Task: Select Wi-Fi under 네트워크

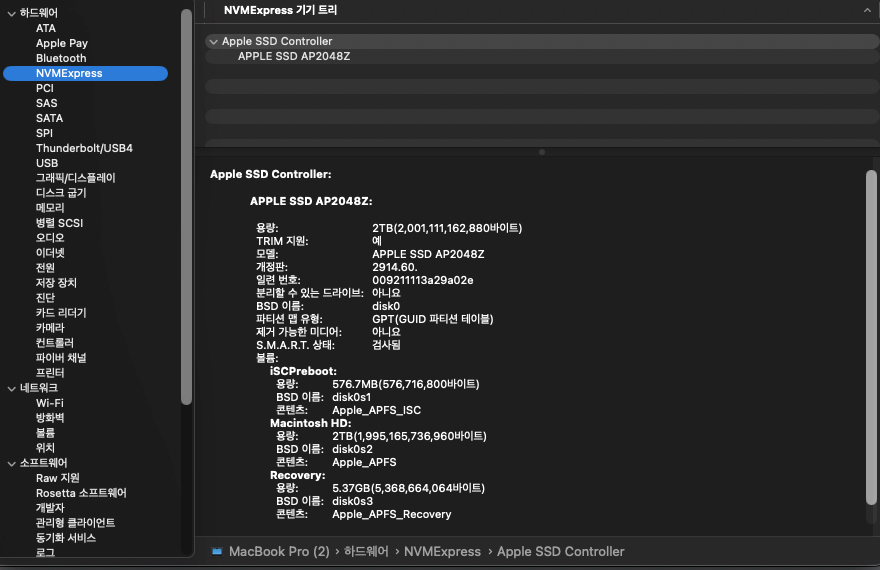Action: point(50,403)
